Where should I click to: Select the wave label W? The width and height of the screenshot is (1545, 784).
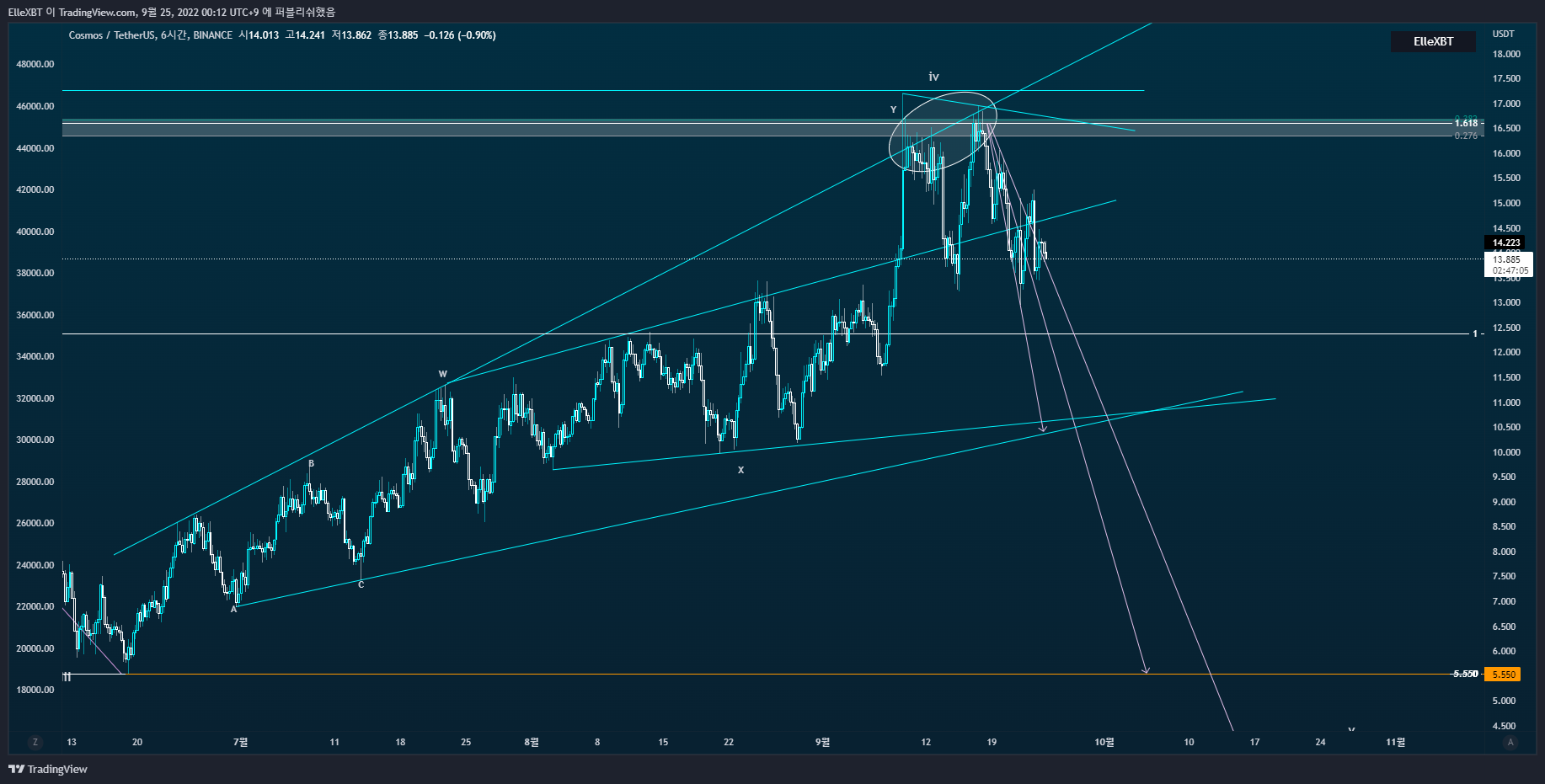[x=442, y=374]
